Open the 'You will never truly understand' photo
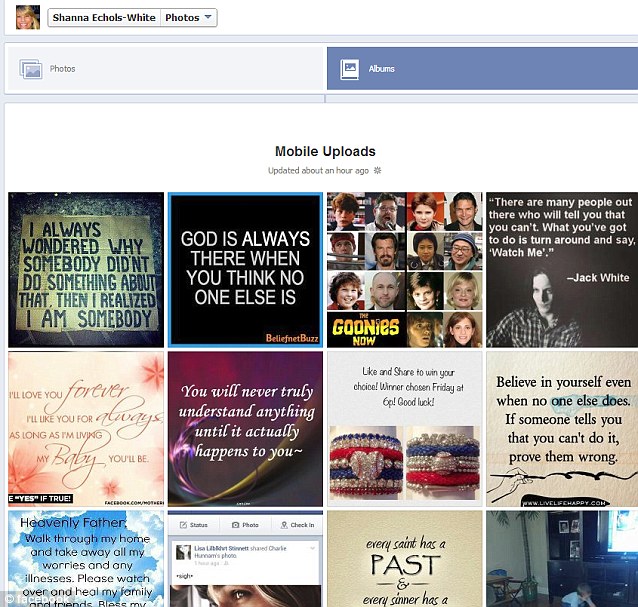638x607 pixels. (245, 429)
